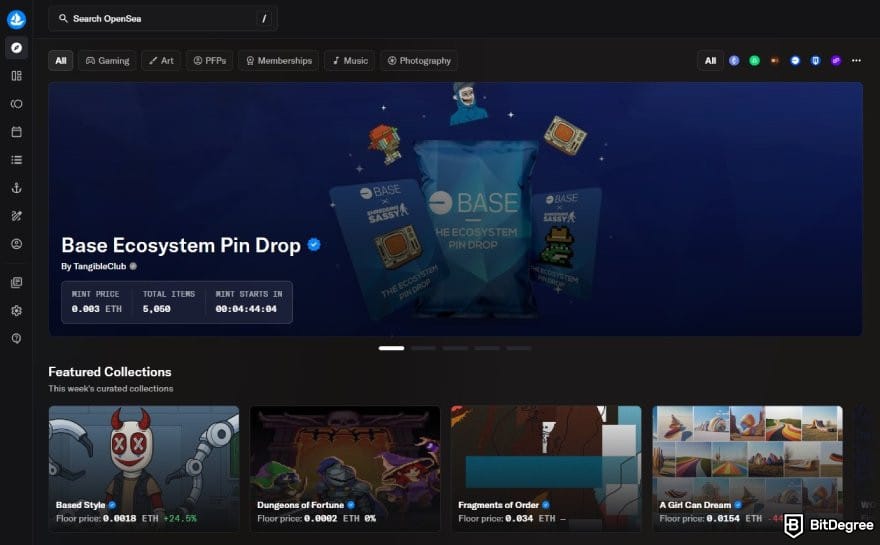
Task: Click the search magnifier icon
Action: tap(63, 19)
